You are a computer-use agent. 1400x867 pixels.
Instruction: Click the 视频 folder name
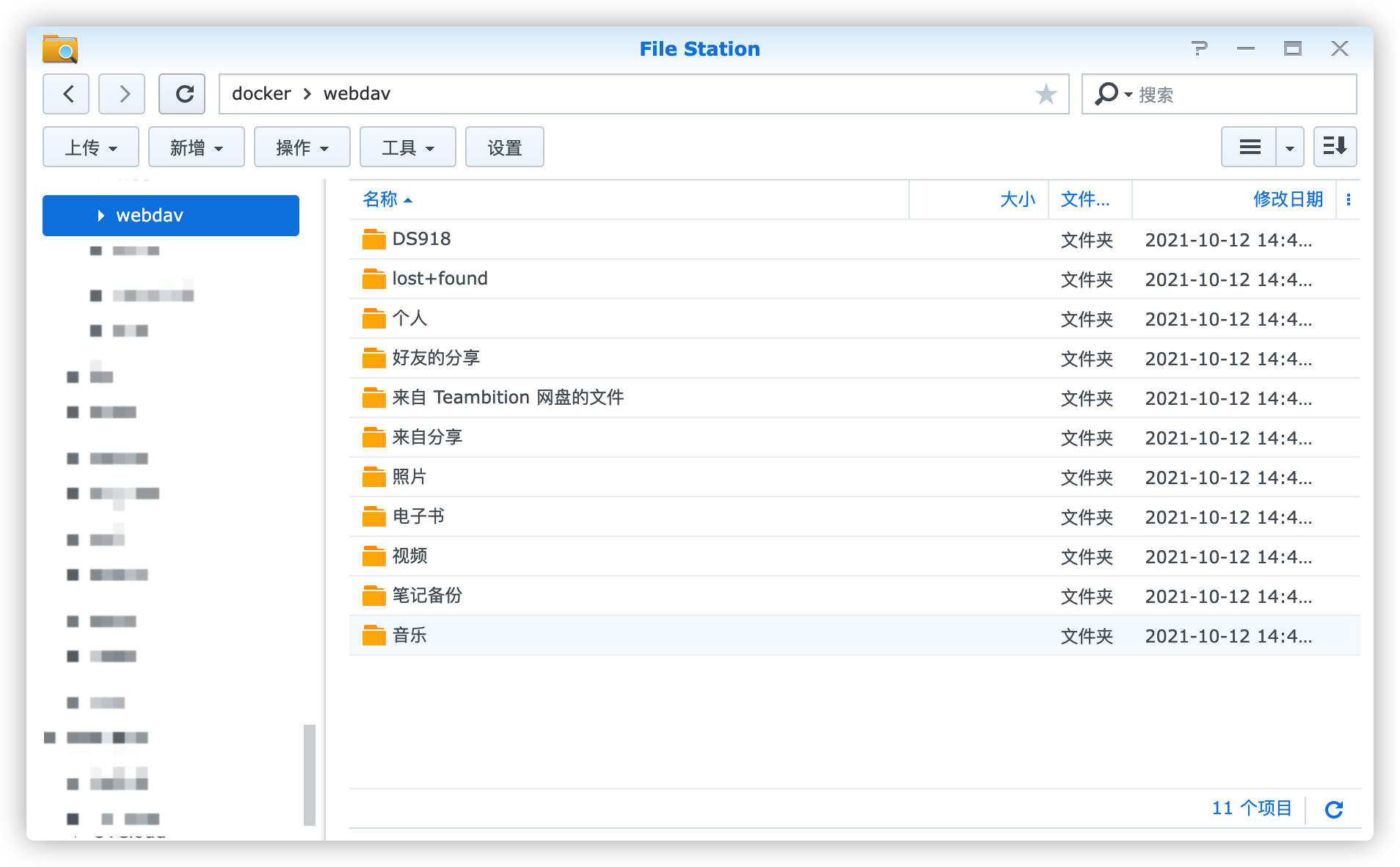(x=409, y=556)
